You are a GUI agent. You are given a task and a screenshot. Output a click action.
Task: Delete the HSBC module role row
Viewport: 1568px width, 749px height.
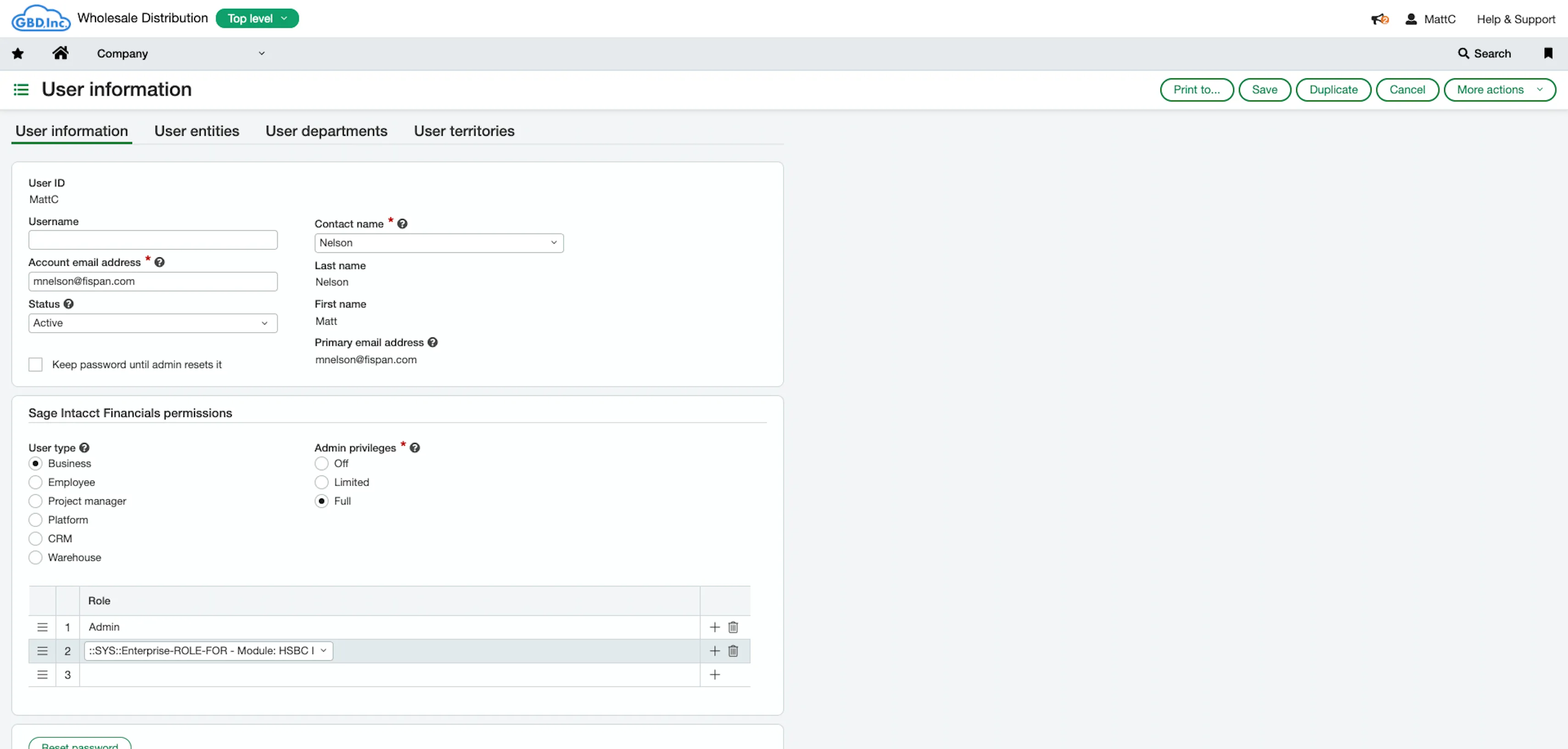(x=733, y=651)
